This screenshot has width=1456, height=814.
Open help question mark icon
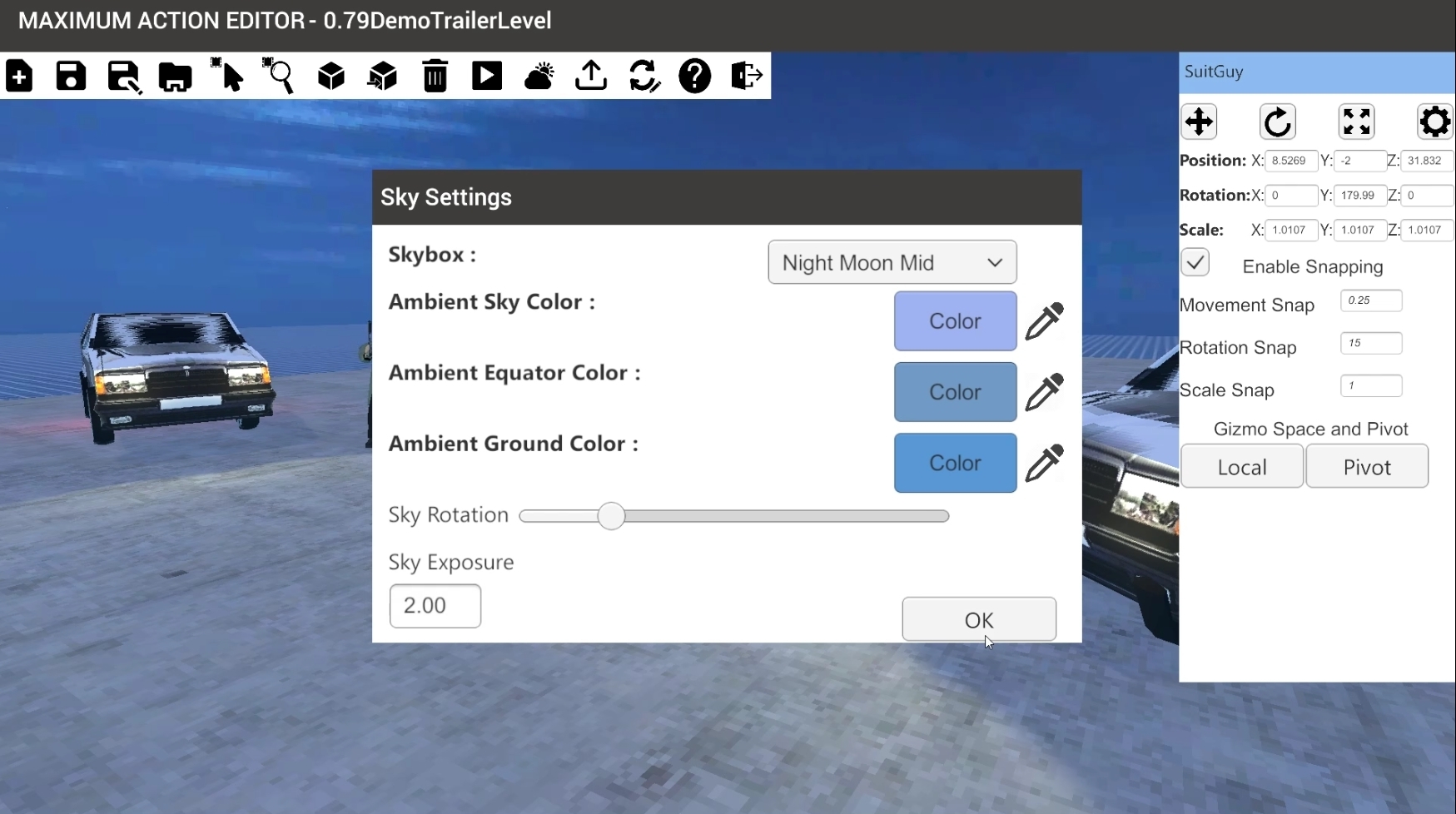click(695, 76)
